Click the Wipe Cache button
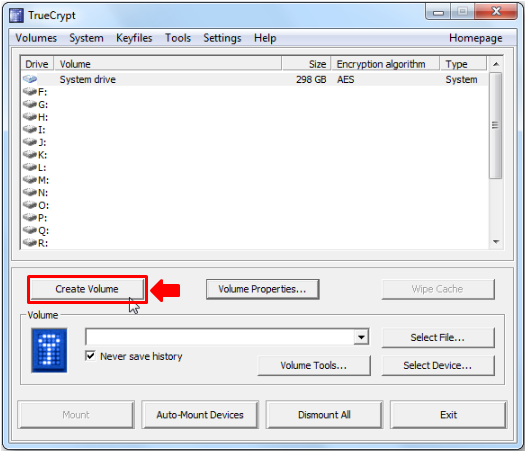 pos(438,289)
